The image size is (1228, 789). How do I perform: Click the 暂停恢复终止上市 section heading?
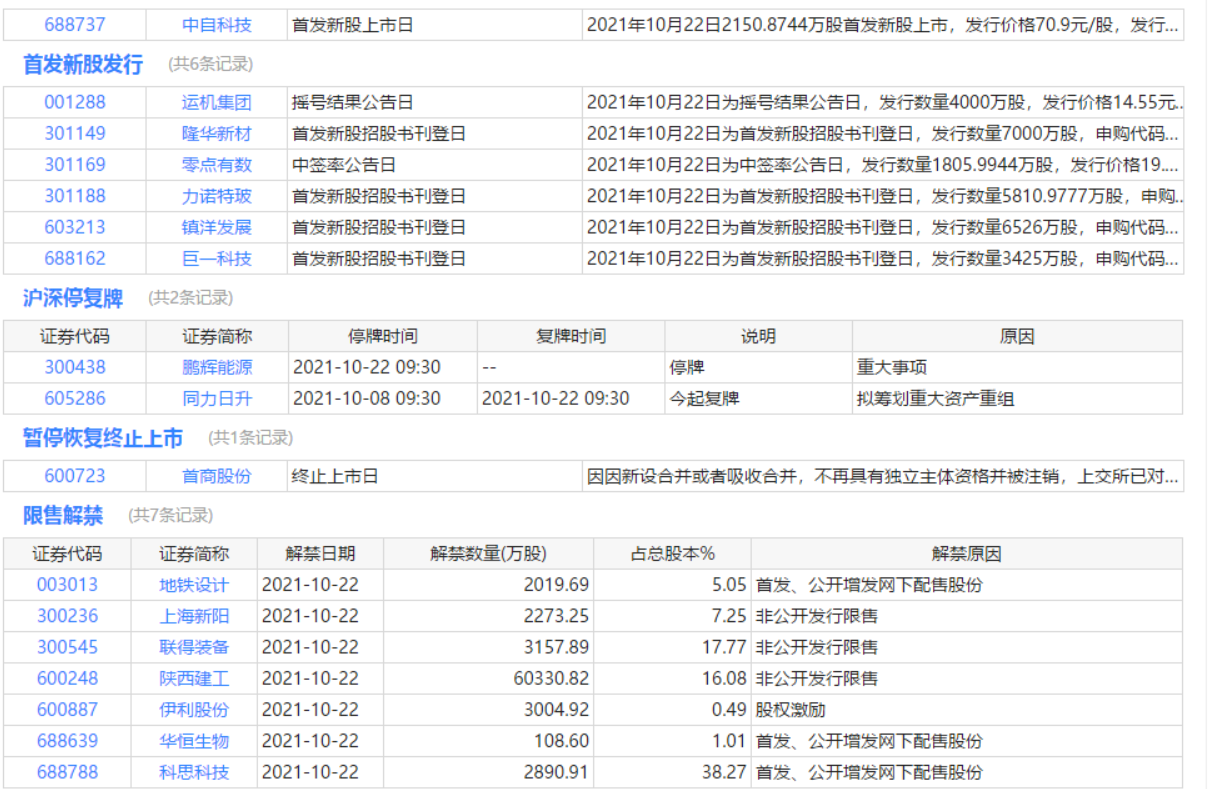[103, 438]
